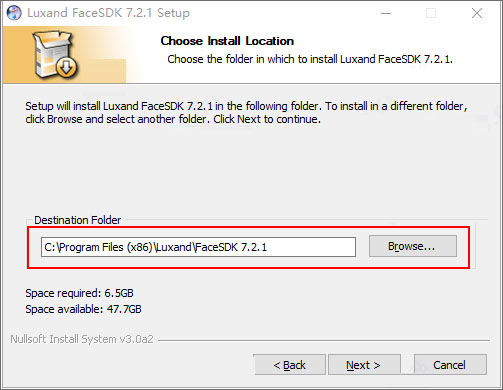Click the Choose Install Location heading
Viewport: 503px width, 390px height.
click(x=227, y=41)
